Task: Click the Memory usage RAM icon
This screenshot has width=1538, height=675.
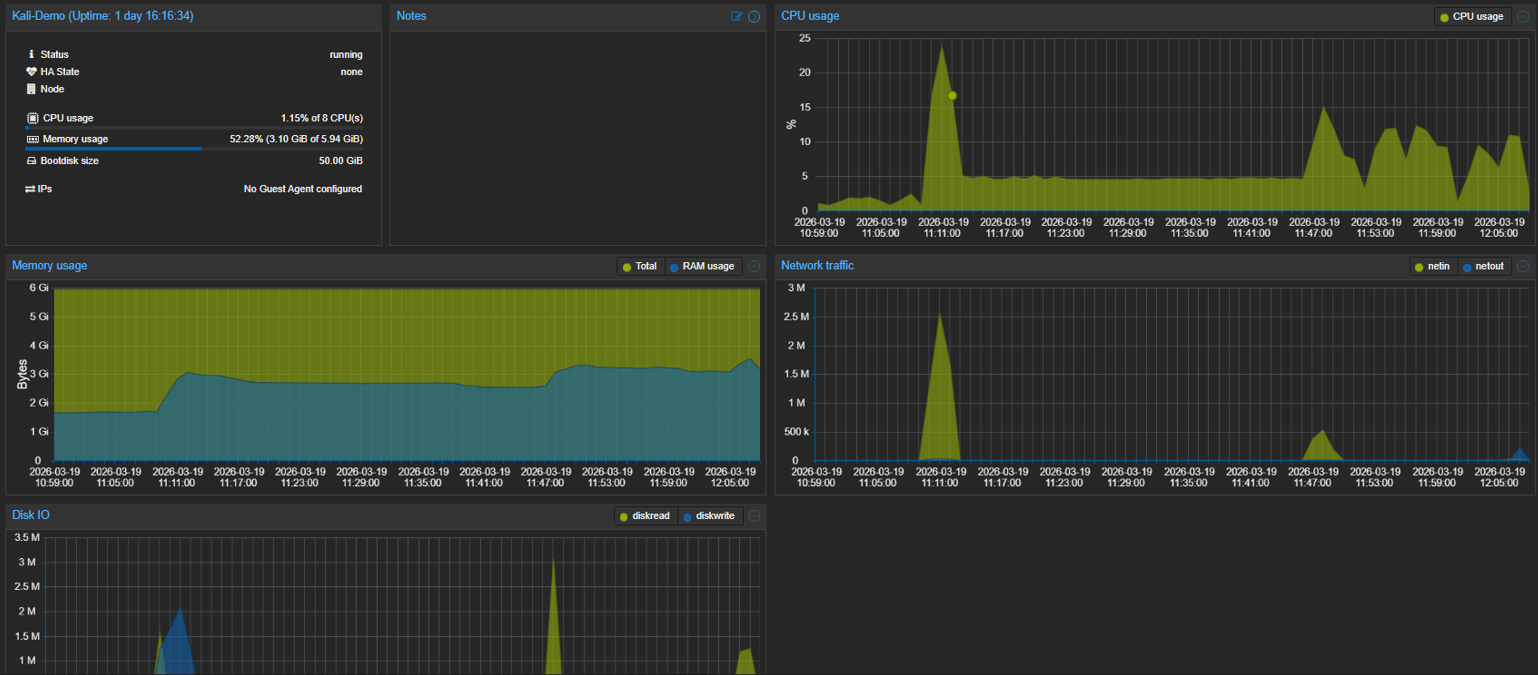Action: point(32,139)
